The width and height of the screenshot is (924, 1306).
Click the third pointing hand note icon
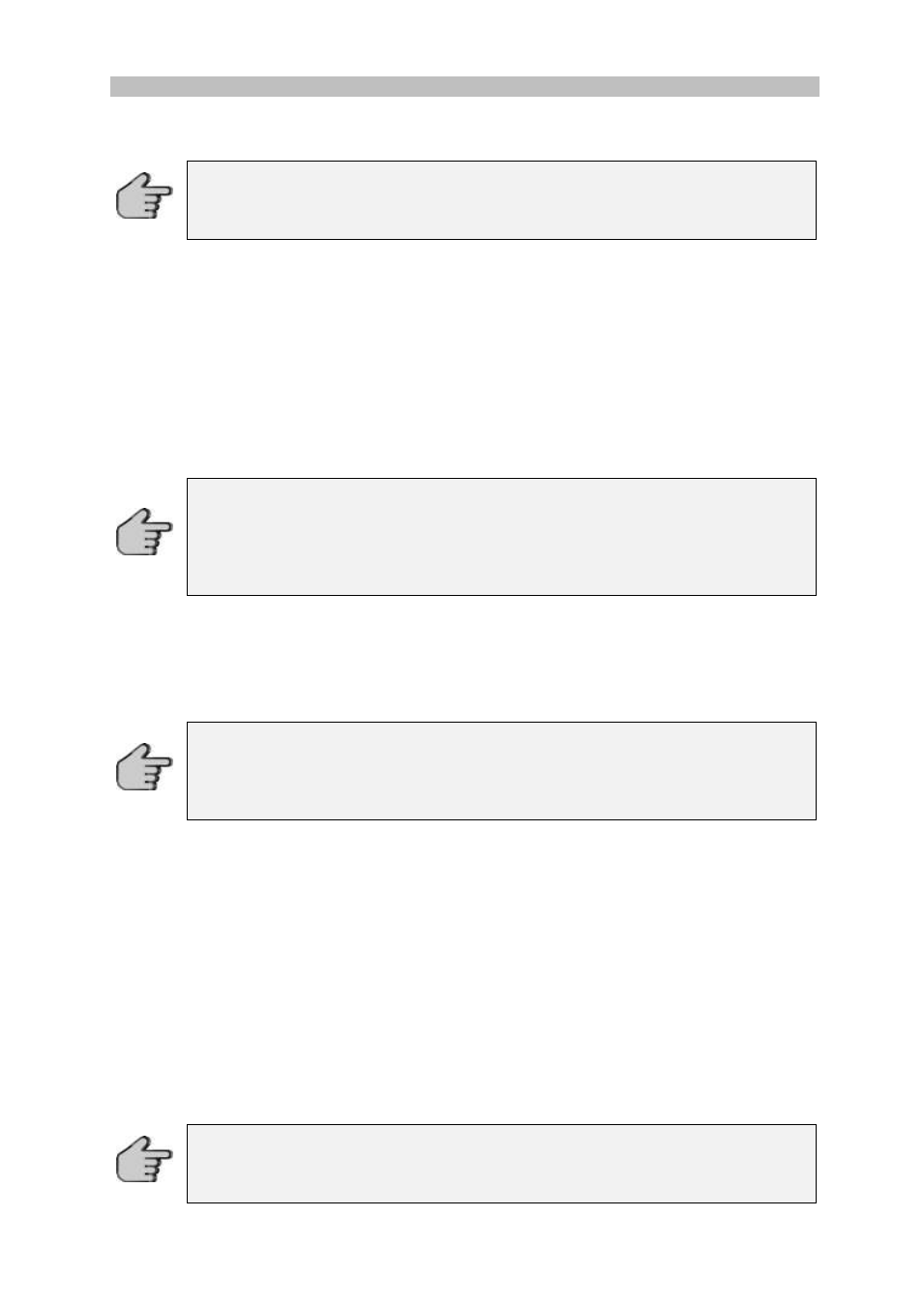click(144, 767)
